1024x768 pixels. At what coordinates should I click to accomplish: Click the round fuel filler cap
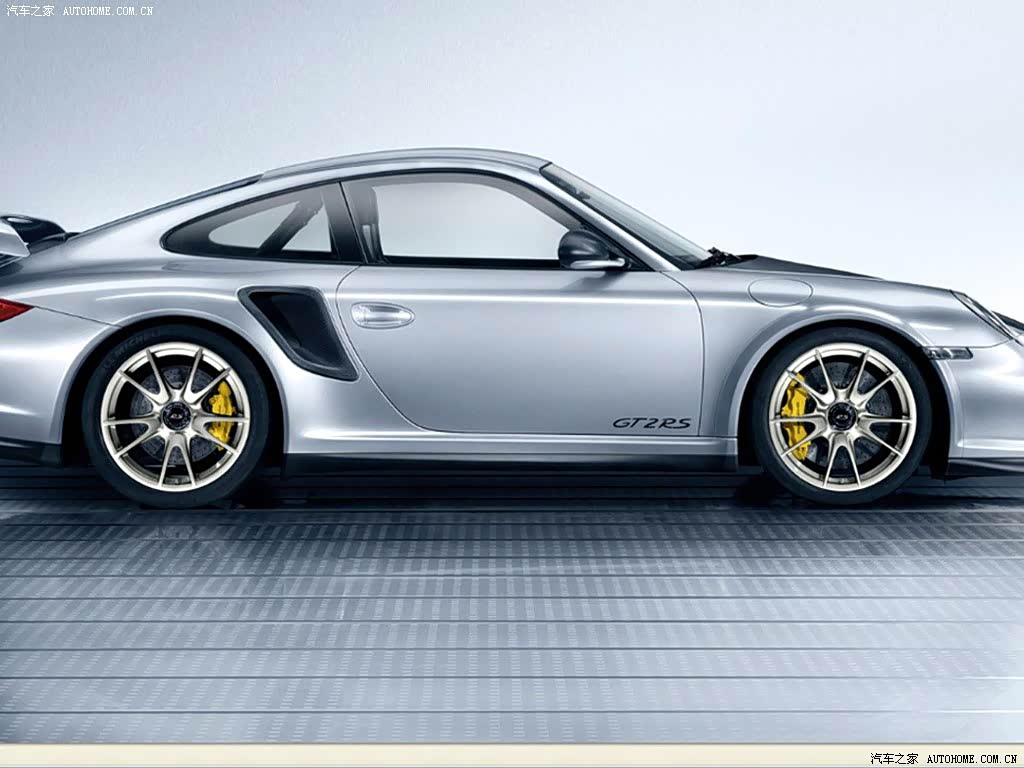click(780, 293)
